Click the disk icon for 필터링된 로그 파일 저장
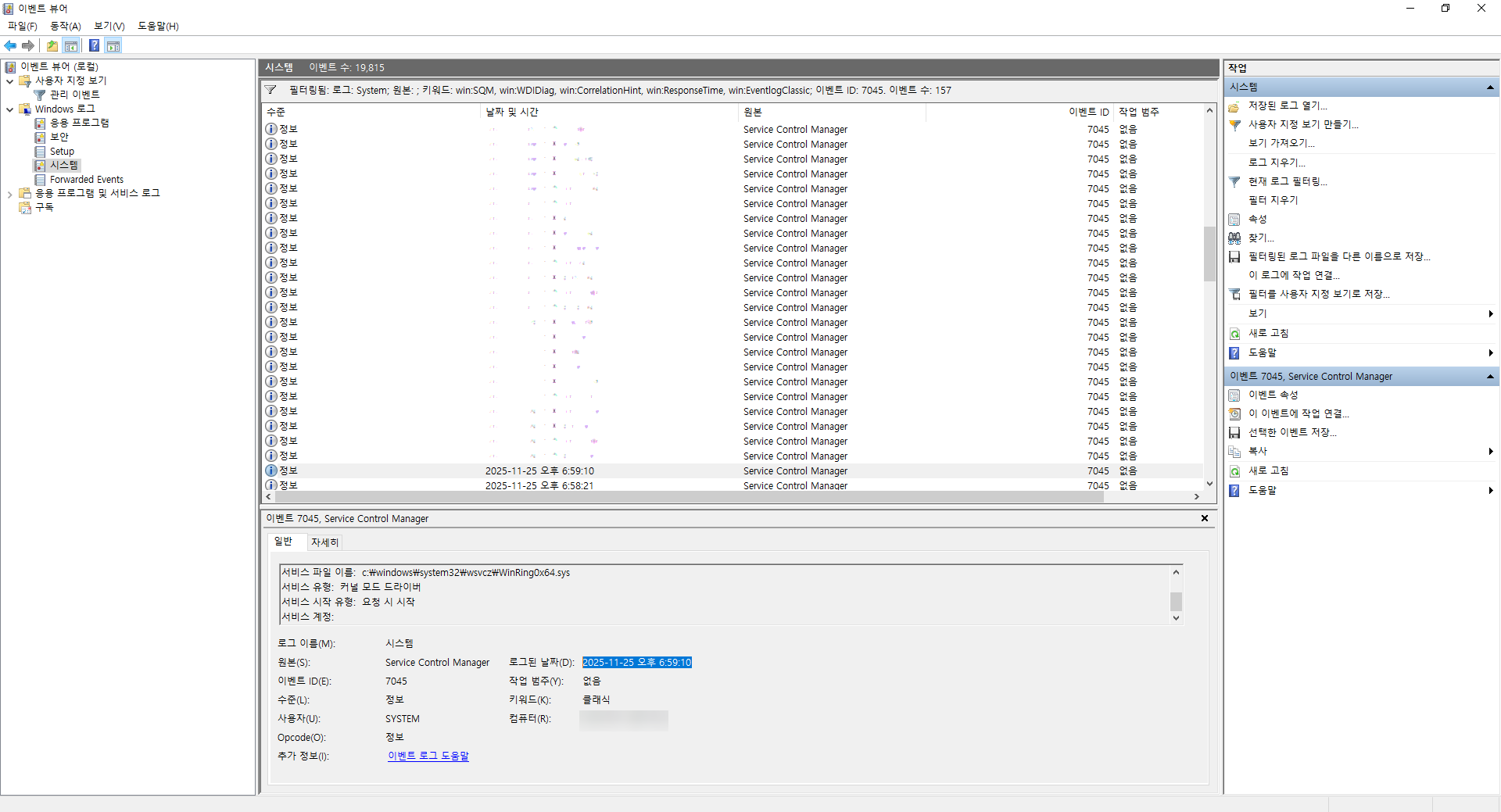The height and width of the screenshot is (812, 1501). coord(1234,257)
